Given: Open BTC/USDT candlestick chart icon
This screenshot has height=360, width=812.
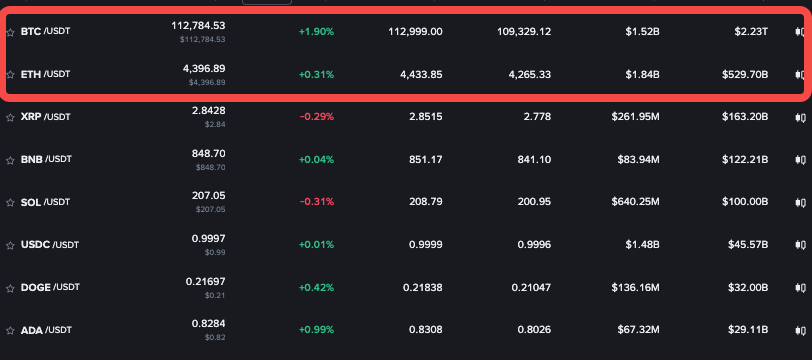Looking at the screenshot, I should [x=800, y=32].
